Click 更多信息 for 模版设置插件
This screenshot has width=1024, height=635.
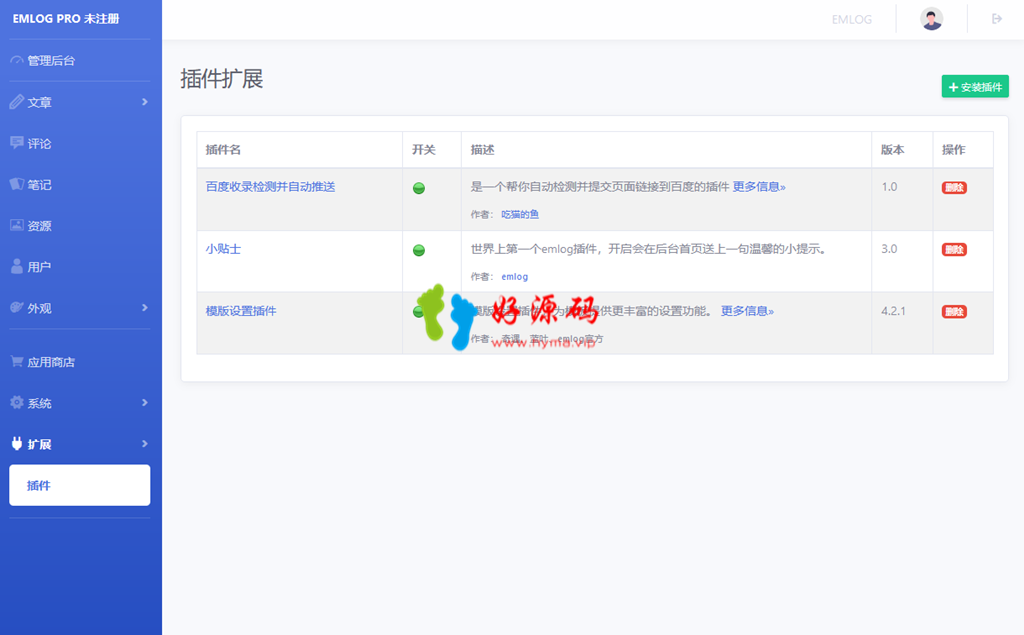[x=747, y=311]
